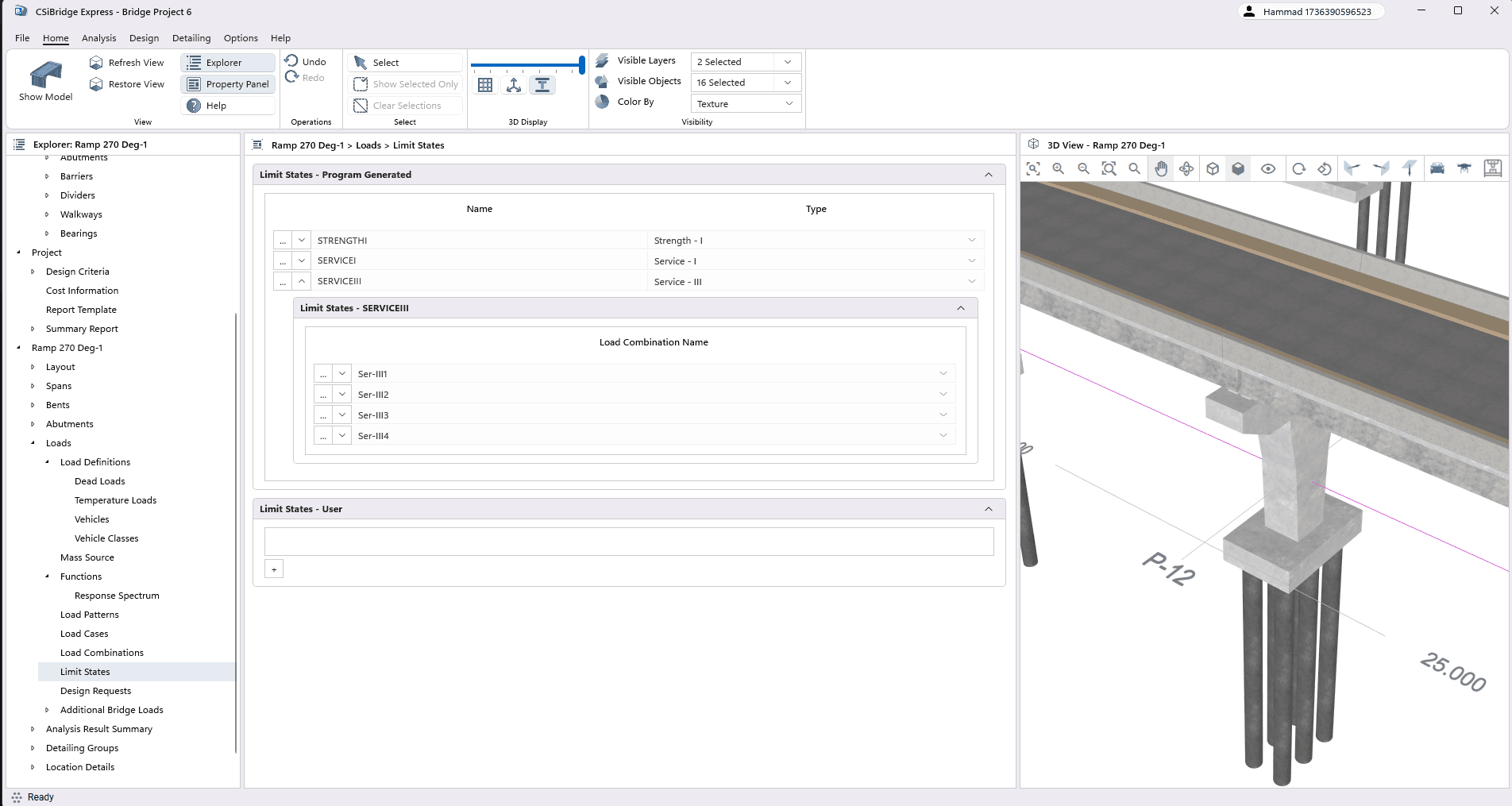This screenshot has width=1512, height=806.
Task: Toggle the grid display button in 3D Display
Action: 485,86
